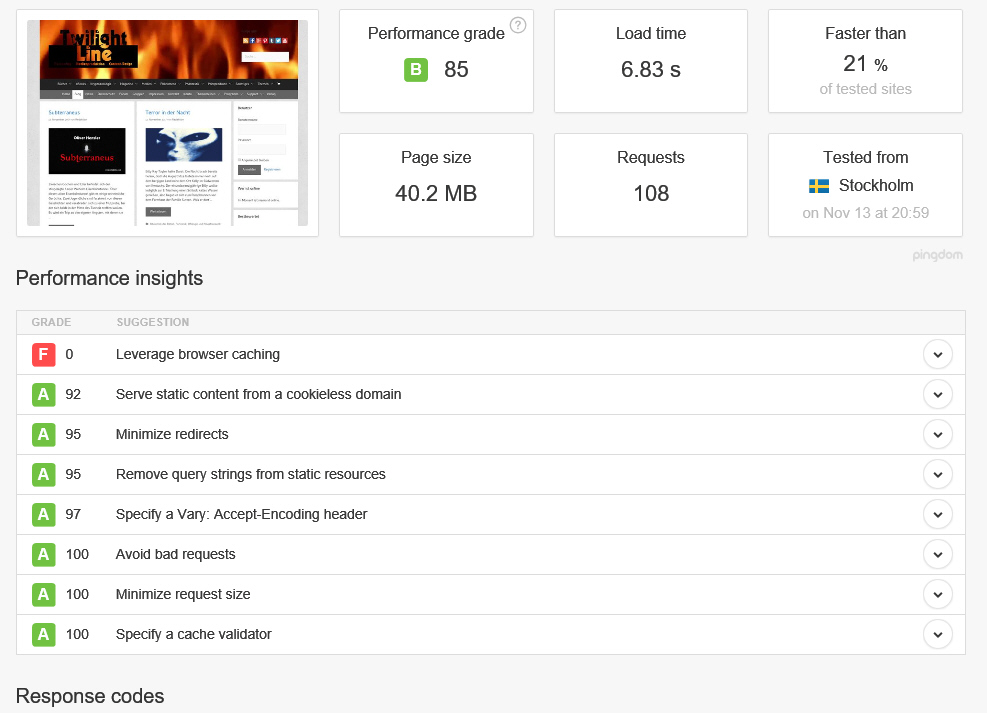The image size is (987, 713).
Task: Click the 'Minimize redirects' text
Action: pyautogui.click(x=172, y=434)
